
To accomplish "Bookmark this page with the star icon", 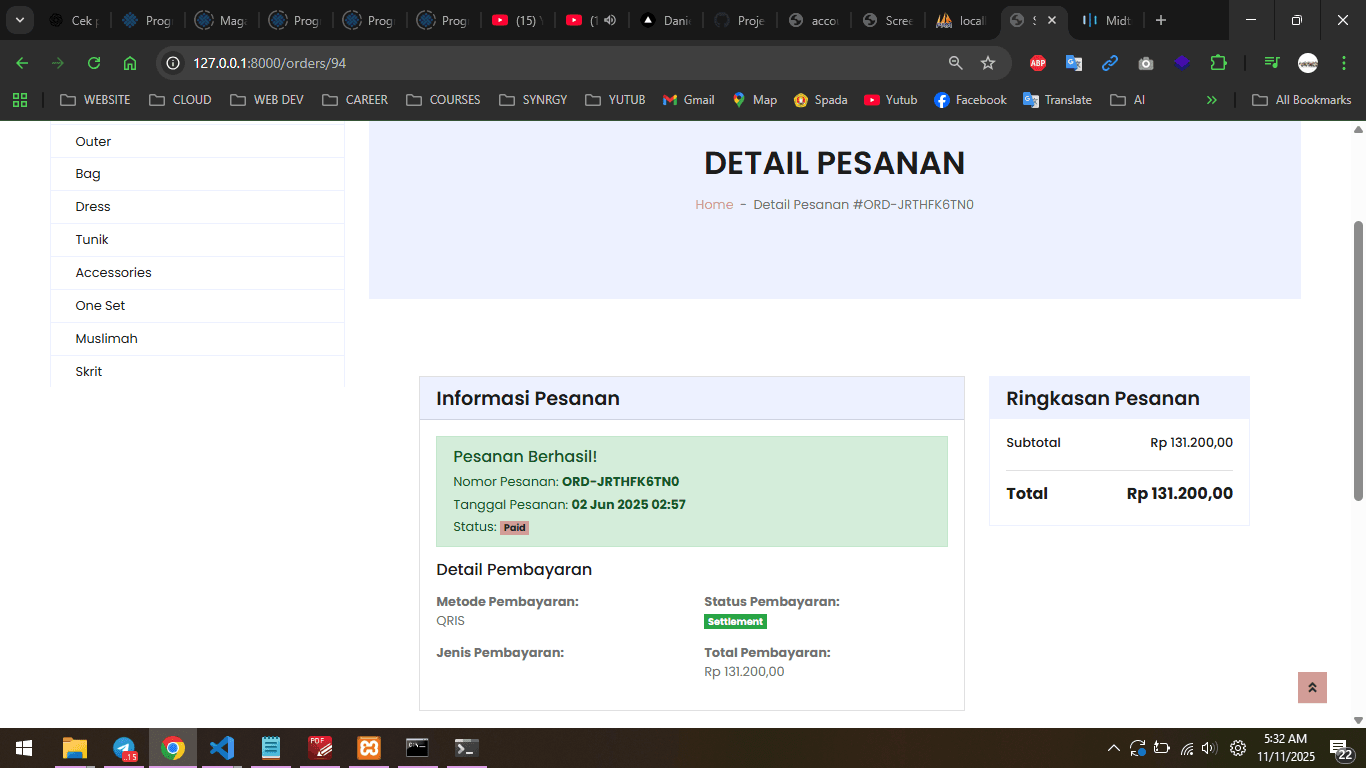I will pyautogui.click(x=988, y=62).
